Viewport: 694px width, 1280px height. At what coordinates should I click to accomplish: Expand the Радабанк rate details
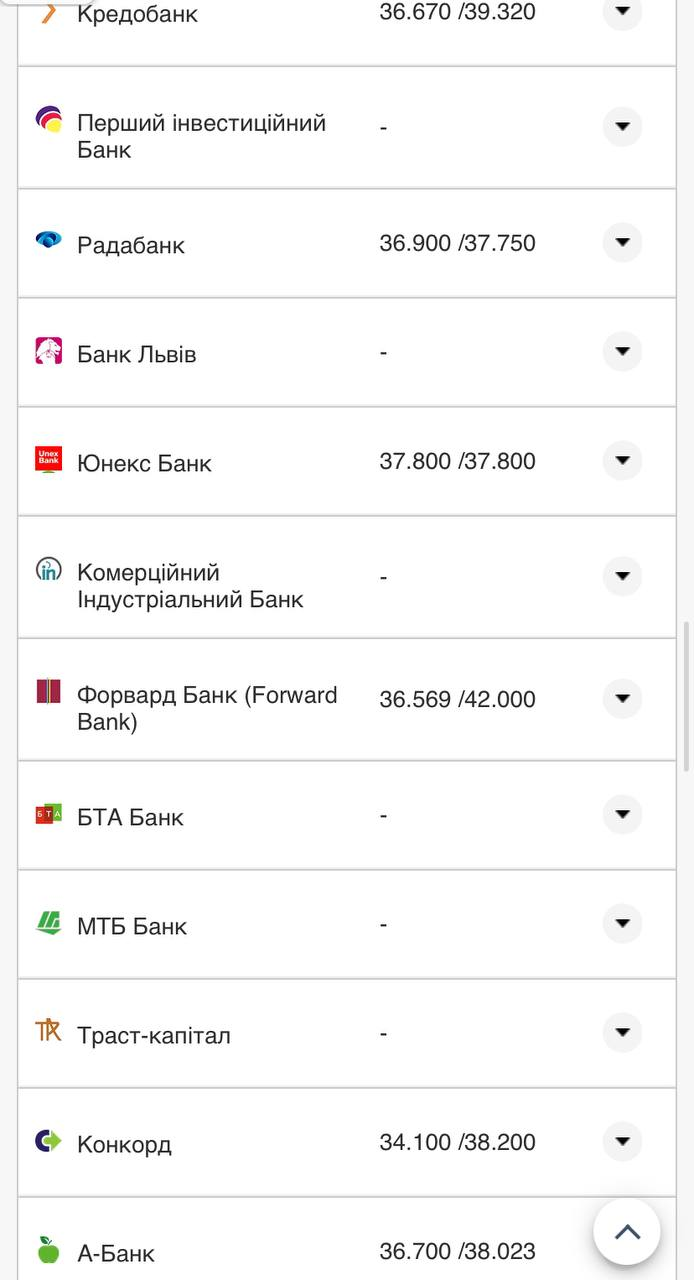[622, 242]
